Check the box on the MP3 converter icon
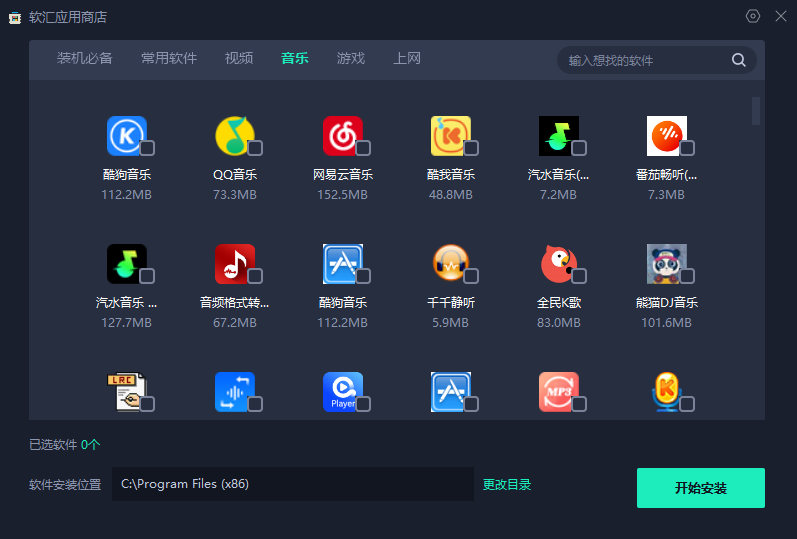This screenshot has height=539, width=797. [579, 404]
